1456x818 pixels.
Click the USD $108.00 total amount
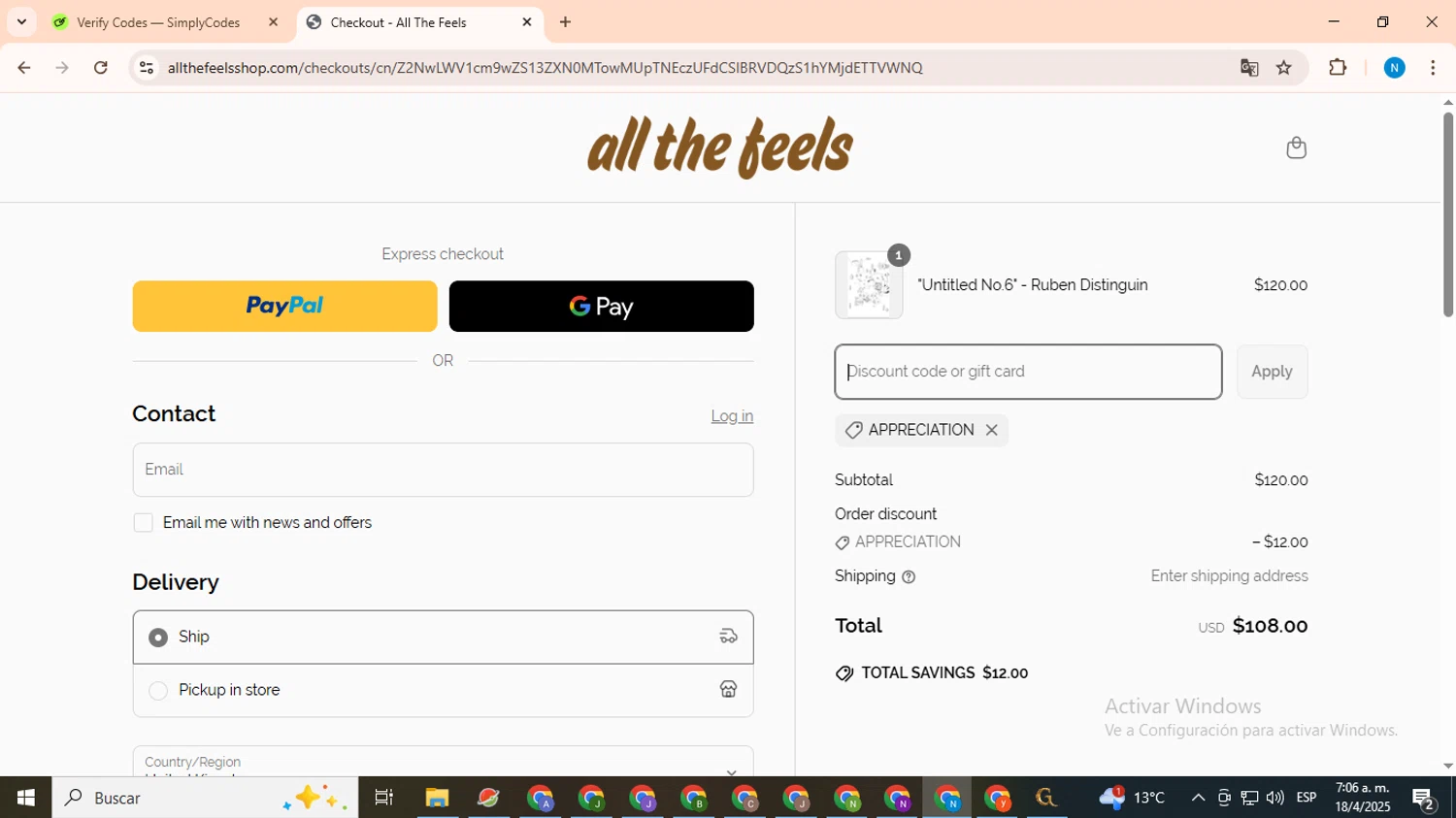point(1253,626)
